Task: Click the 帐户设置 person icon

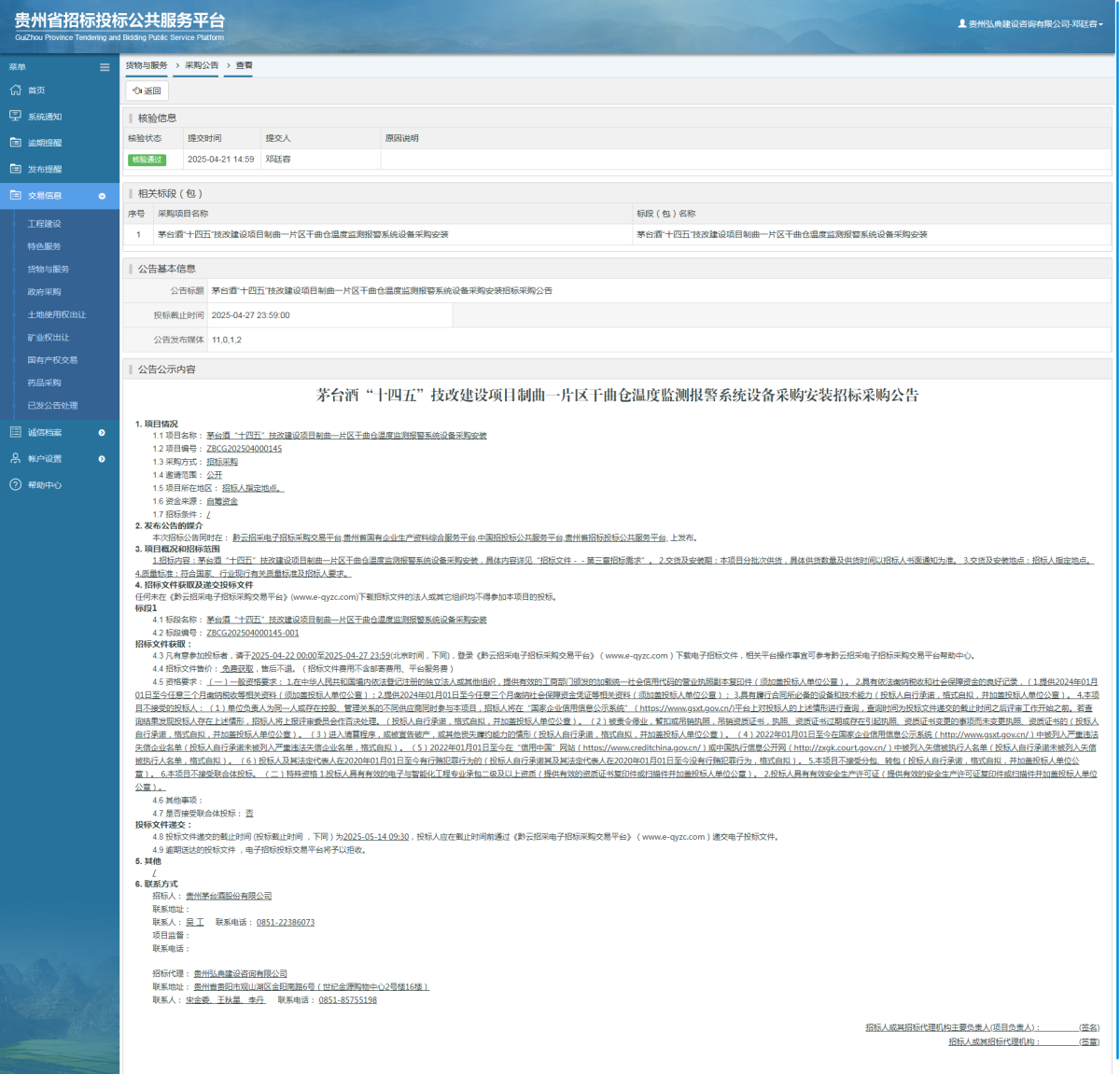Action: click(15, 458)
